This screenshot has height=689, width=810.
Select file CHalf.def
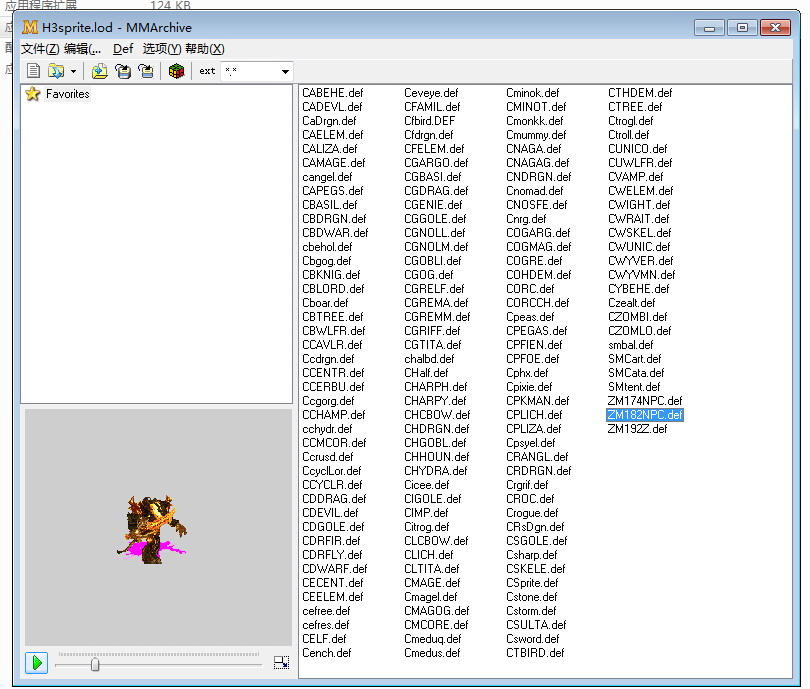tap(426, 373)
